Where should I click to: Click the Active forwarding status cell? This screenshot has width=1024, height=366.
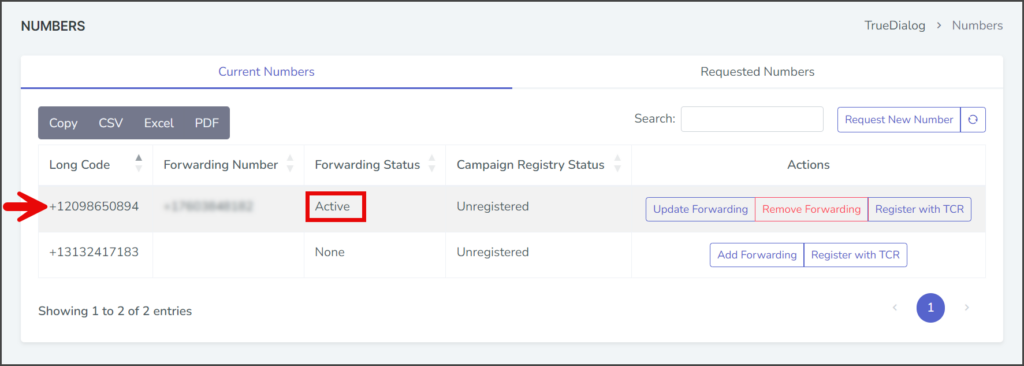coord(375,208)
